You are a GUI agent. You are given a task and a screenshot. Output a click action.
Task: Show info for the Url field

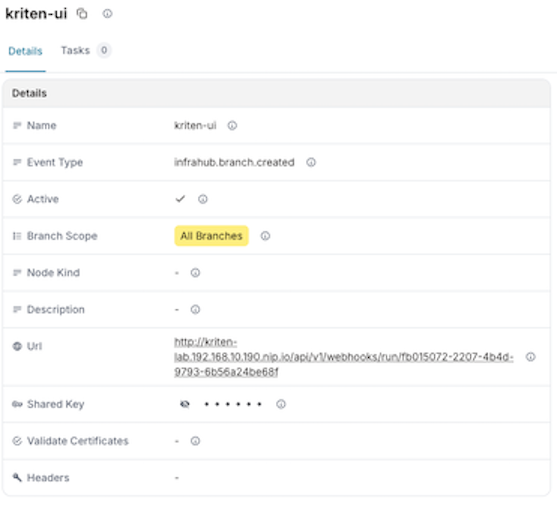pyautogui.click(x=530, y=357)
